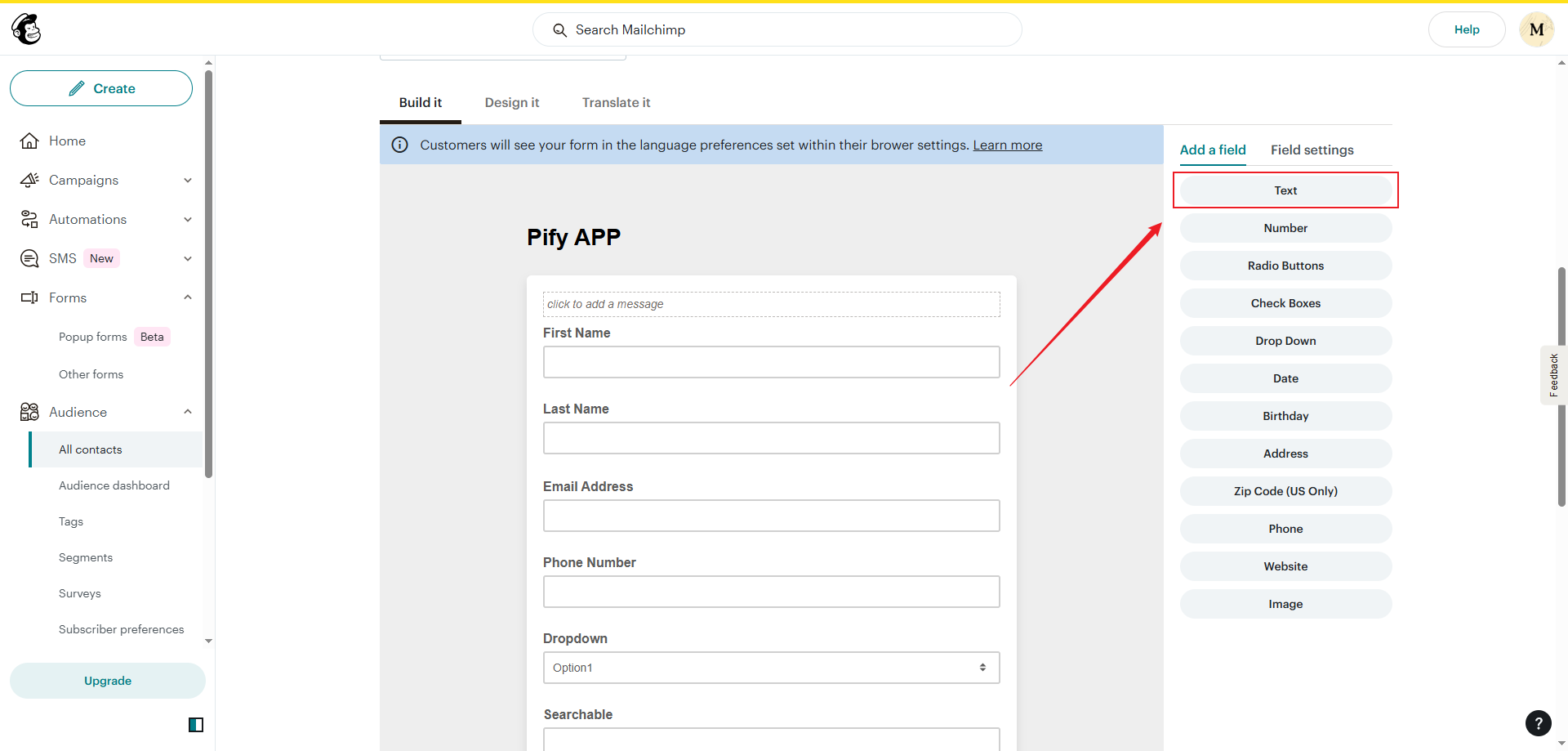Open Other forms in sidebar

click(91, 374)
